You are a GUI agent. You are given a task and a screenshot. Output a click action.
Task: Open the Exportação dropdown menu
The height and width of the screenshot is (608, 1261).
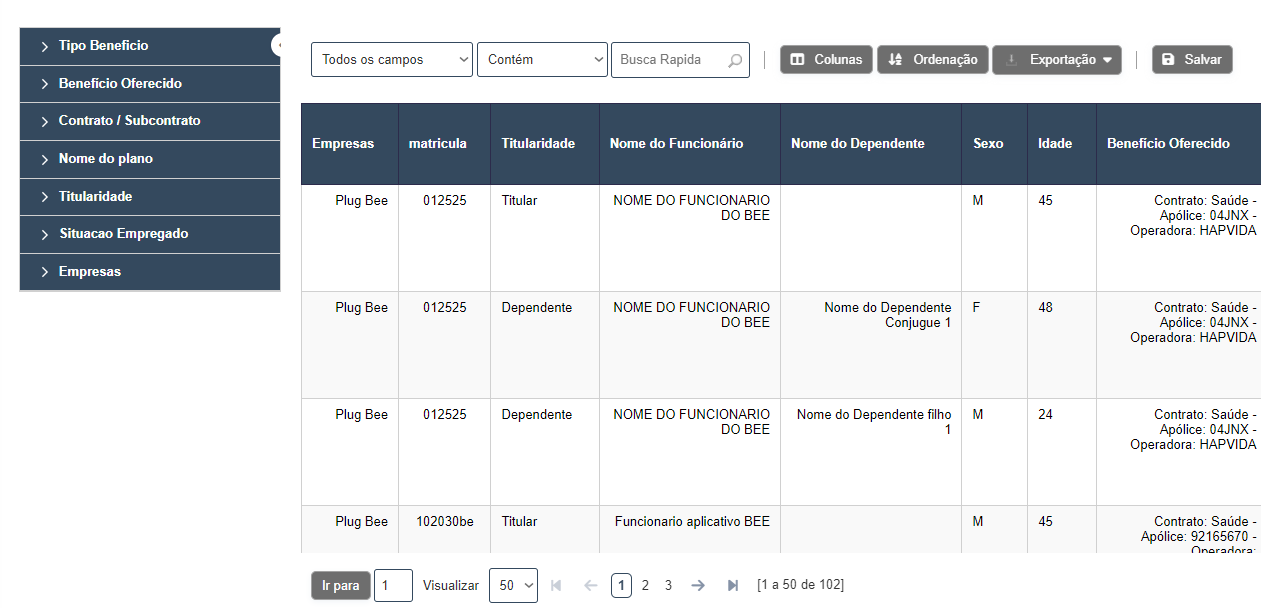[1056, 60]
